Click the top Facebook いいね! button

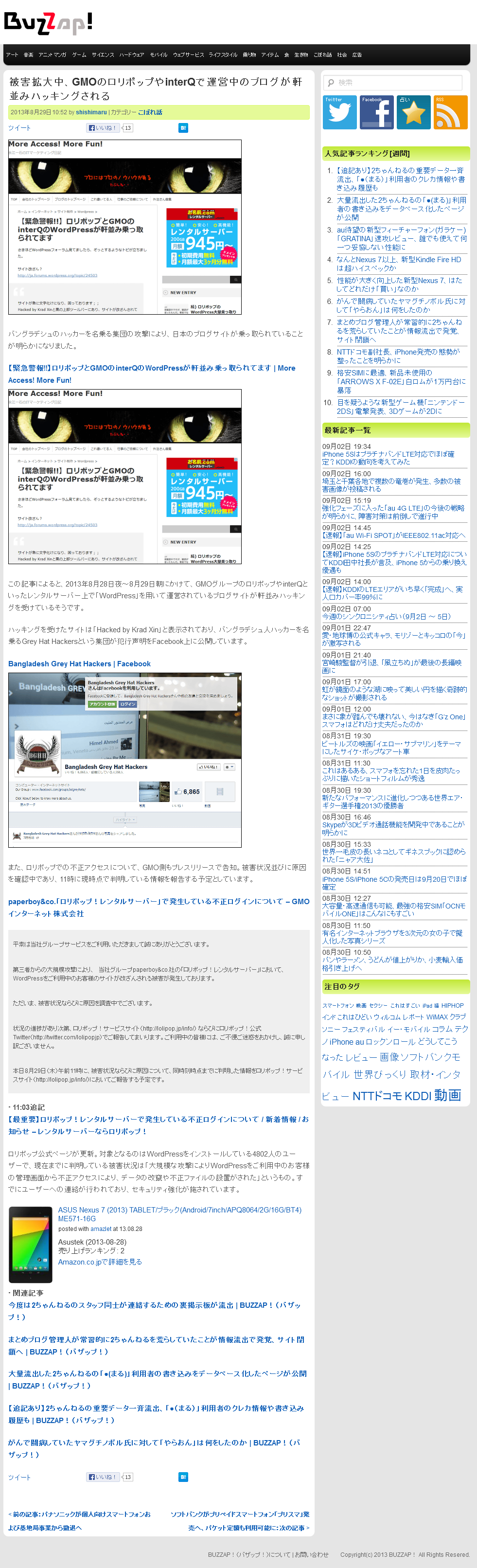pyautogui.click(x=102, y=128)
